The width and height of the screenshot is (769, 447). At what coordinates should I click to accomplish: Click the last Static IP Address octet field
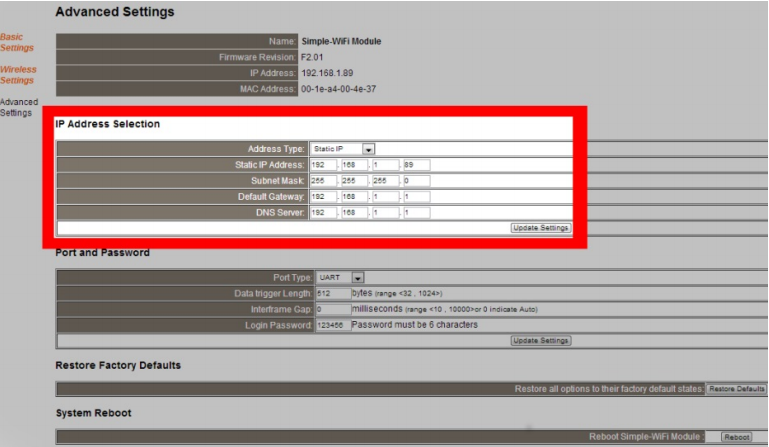point(416,165)
